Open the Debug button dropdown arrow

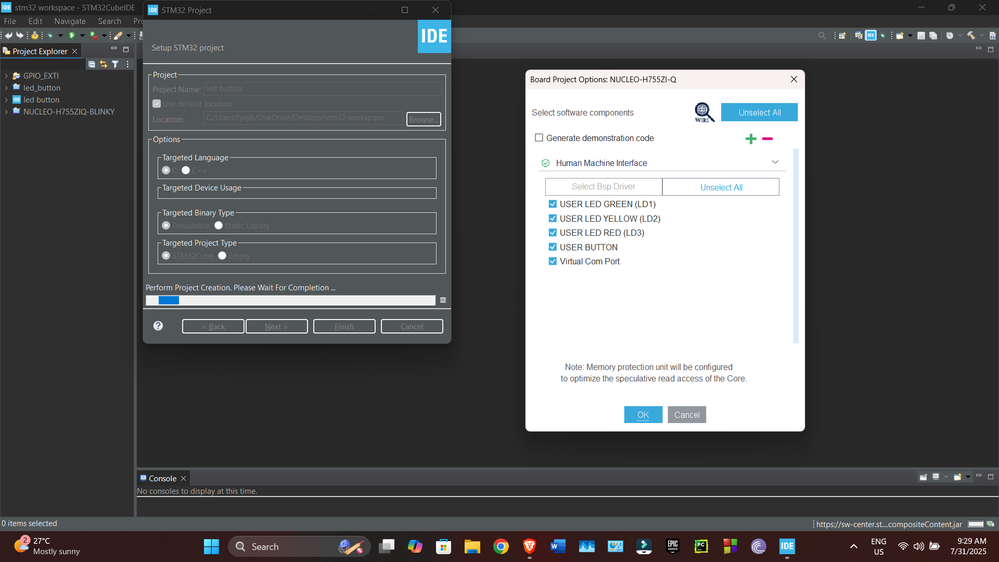tap(61, 36)
